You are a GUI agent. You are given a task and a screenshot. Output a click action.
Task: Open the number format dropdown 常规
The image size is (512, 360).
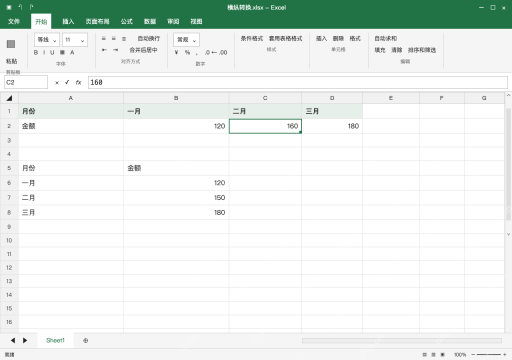click(186, 40)
